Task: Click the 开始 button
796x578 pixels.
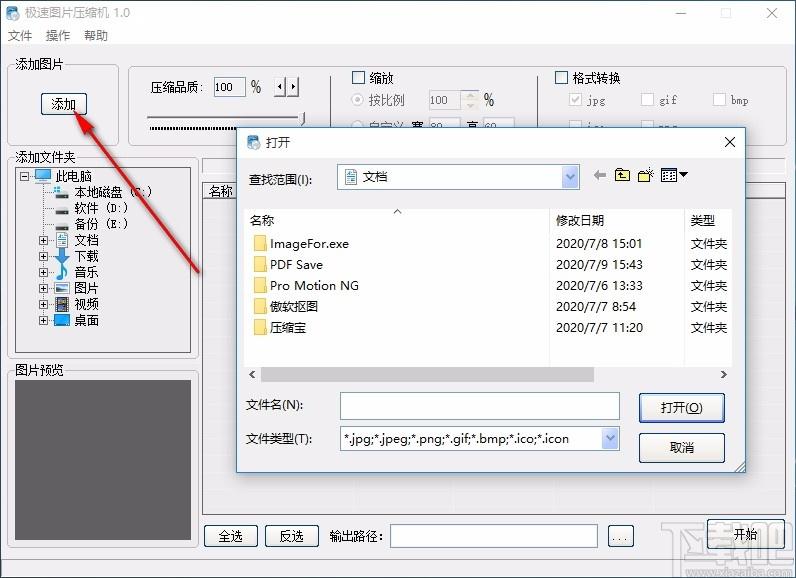Action: (x=746, y=534)
